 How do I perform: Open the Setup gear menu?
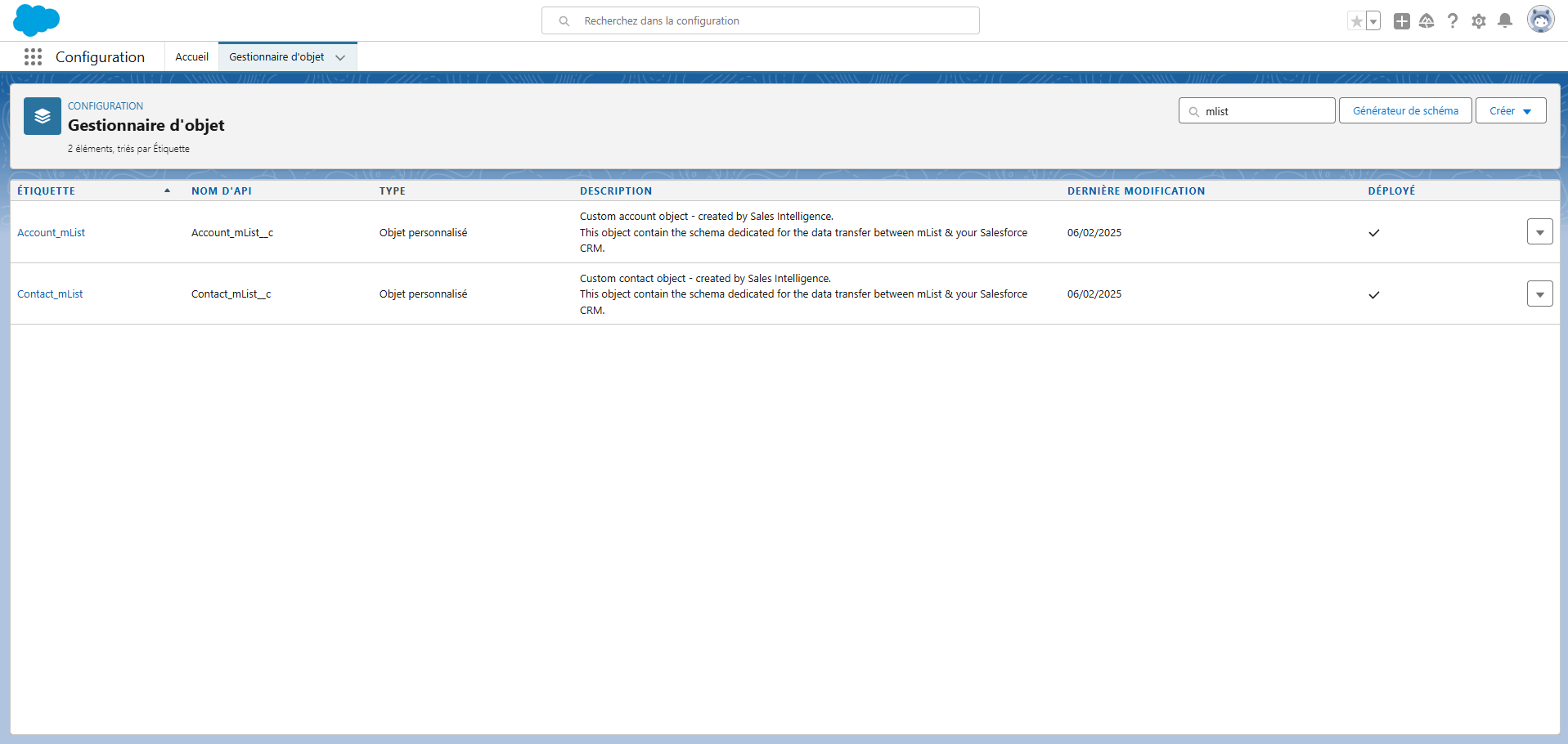[x=1479, y=21]
